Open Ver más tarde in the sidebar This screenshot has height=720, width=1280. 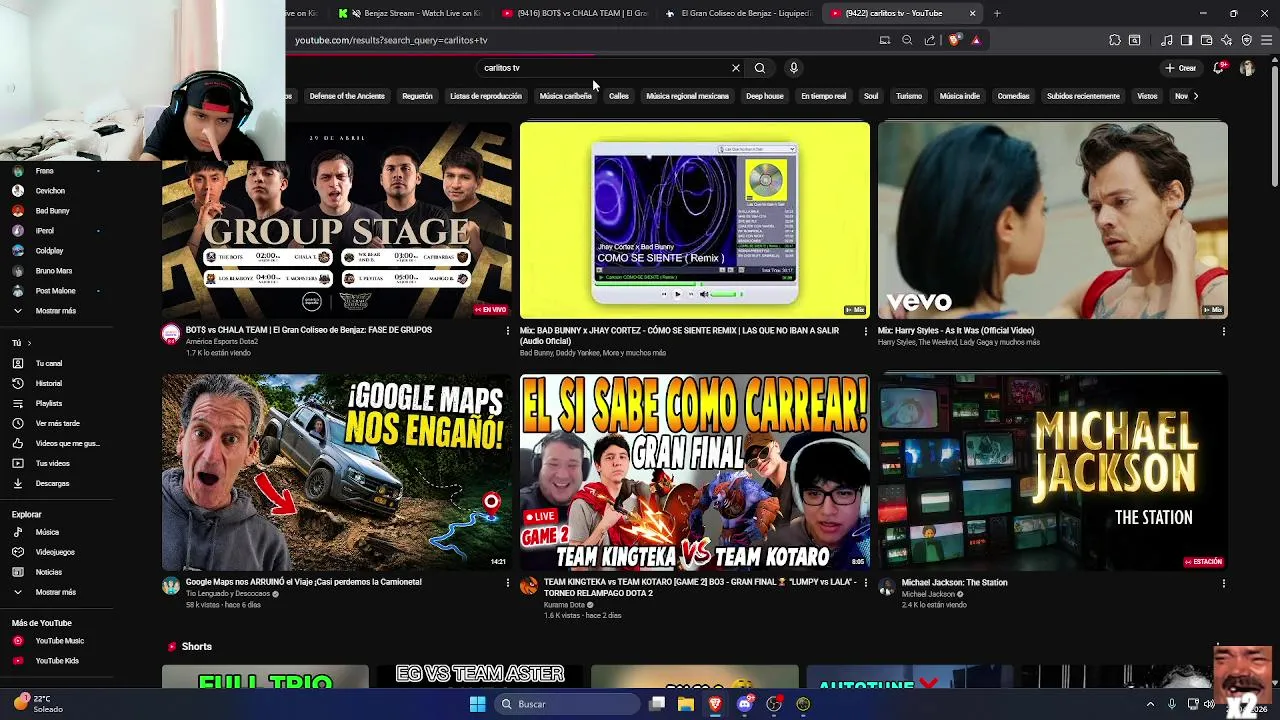click(x=57, y=423)
